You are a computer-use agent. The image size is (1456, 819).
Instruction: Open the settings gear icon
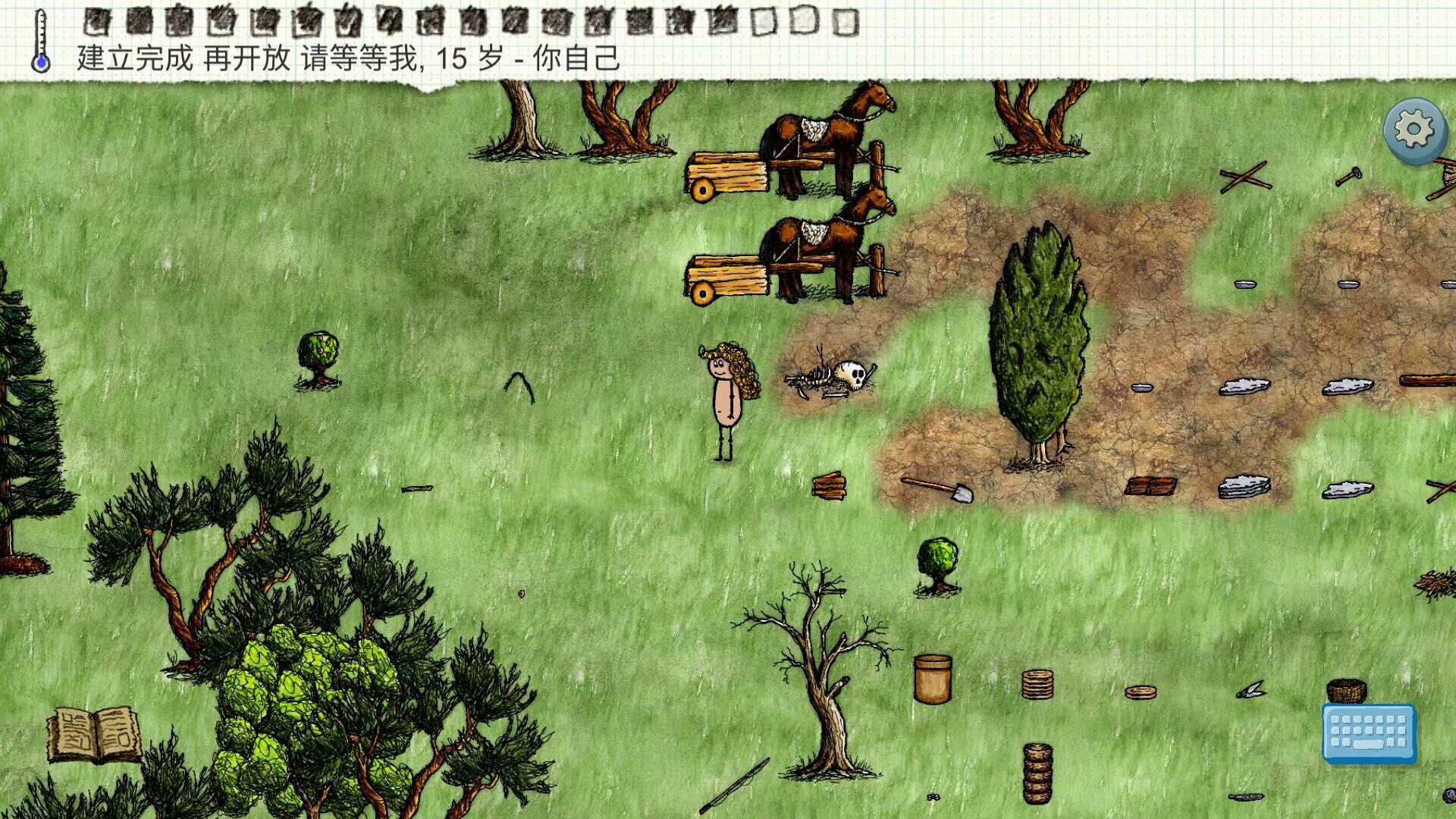(x=1414, y=130)
